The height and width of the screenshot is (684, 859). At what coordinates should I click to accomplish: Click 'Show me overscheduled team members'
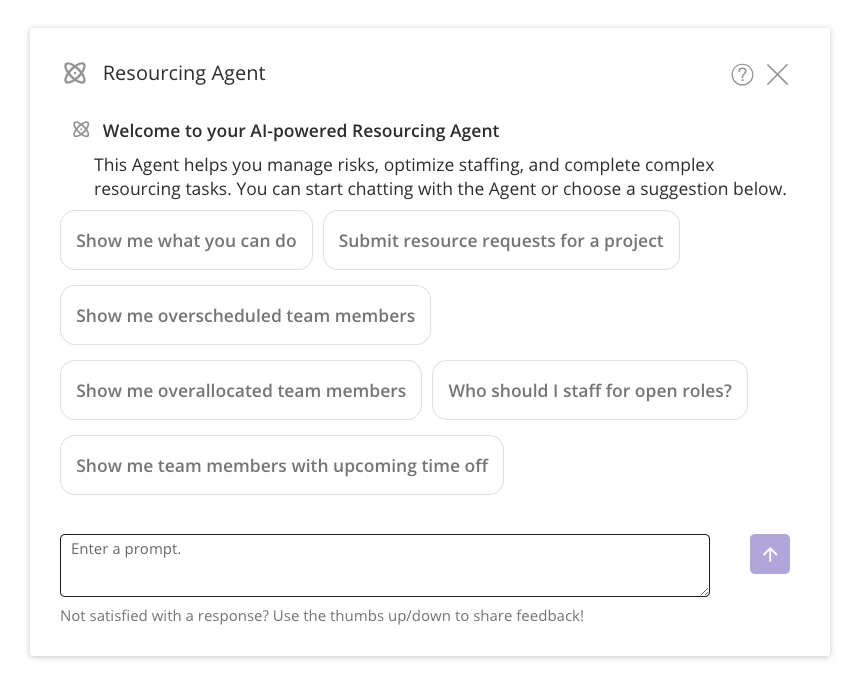coord(245,315)
